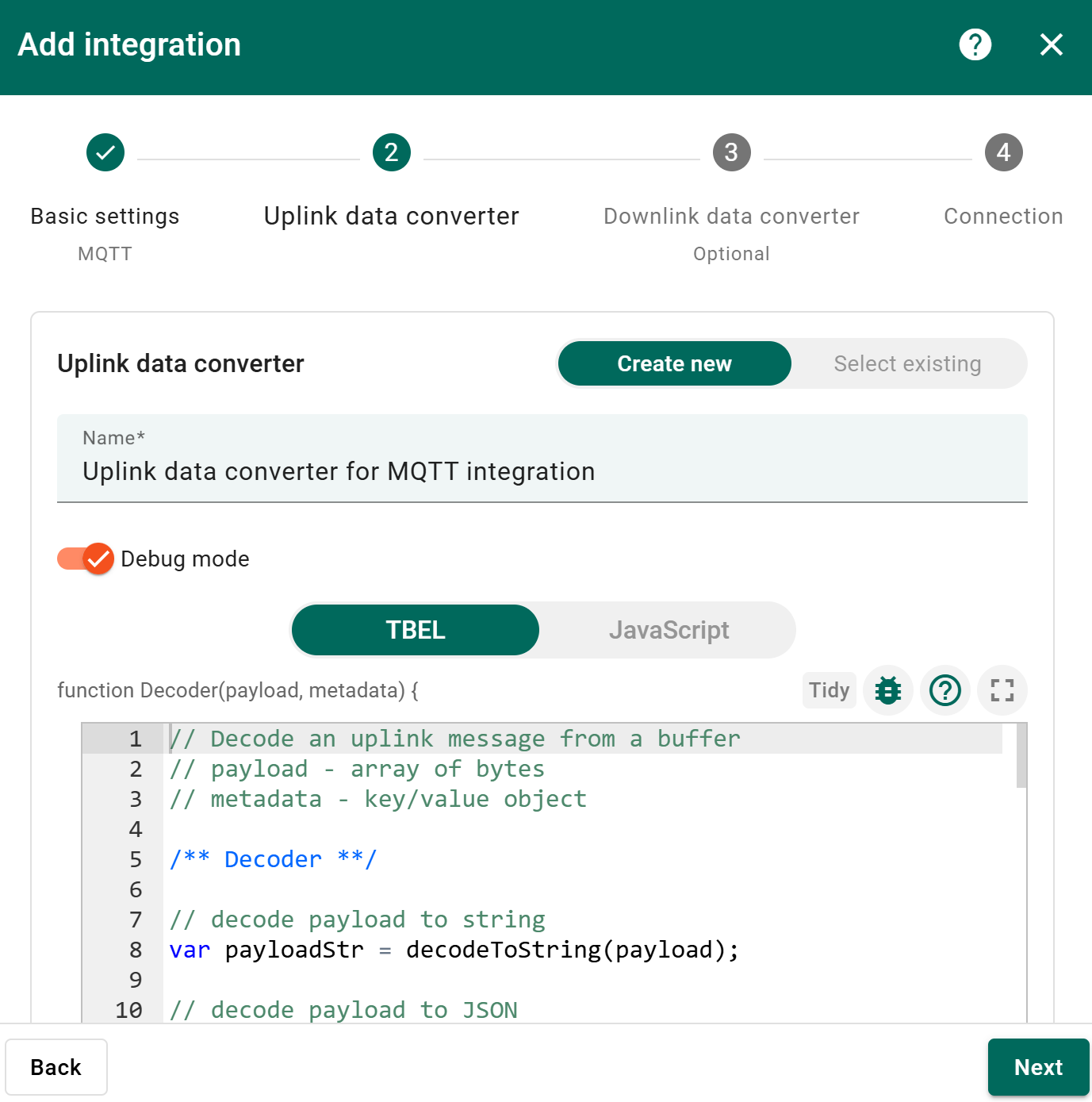Switch to Select existing converter
This screenshot has width=1092, height=1102.
(x=907, y=363)
